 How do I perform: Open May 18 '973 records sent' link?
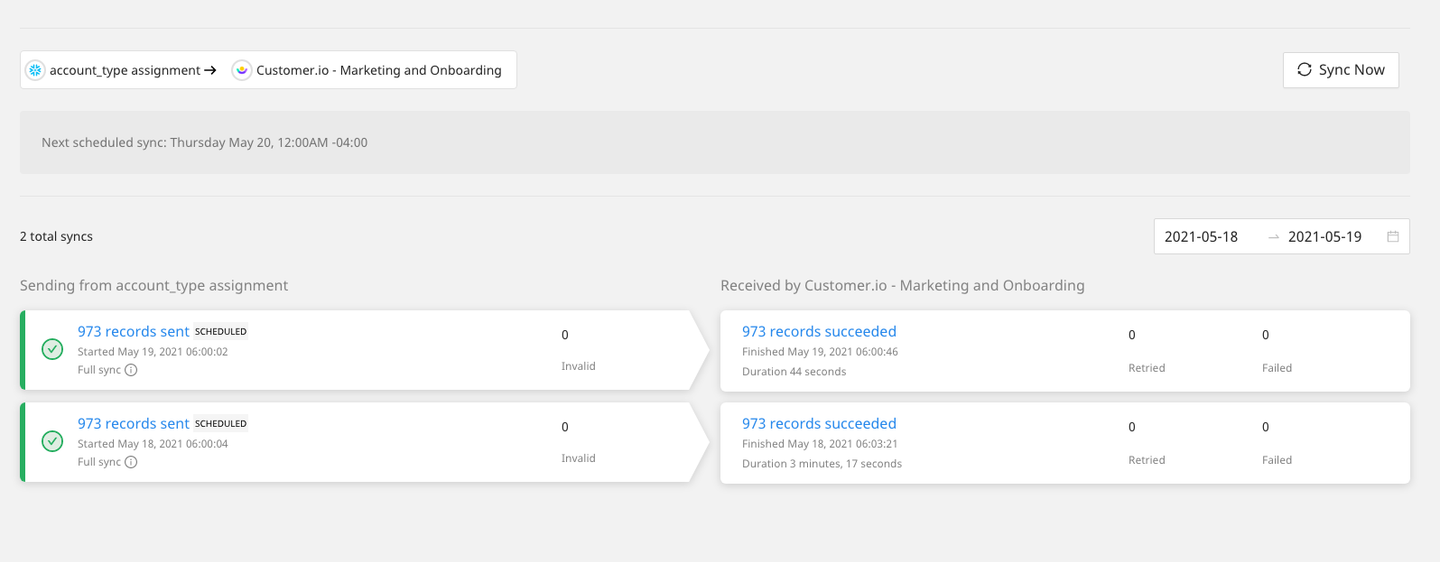(x=133, y=423)
